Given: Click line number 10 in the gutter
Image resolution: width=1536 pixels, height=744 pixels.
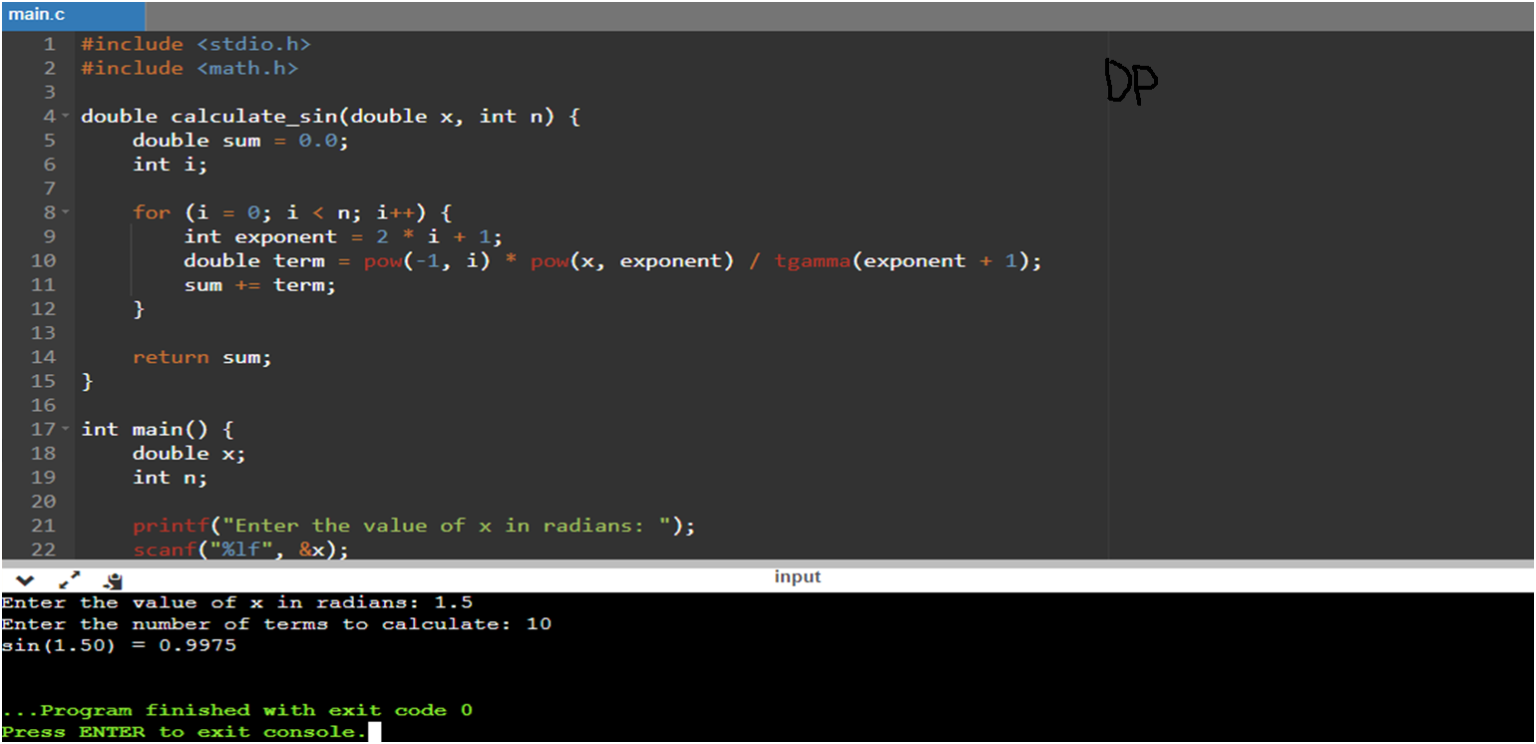Looking at the screenshot, I should point(45,260).
